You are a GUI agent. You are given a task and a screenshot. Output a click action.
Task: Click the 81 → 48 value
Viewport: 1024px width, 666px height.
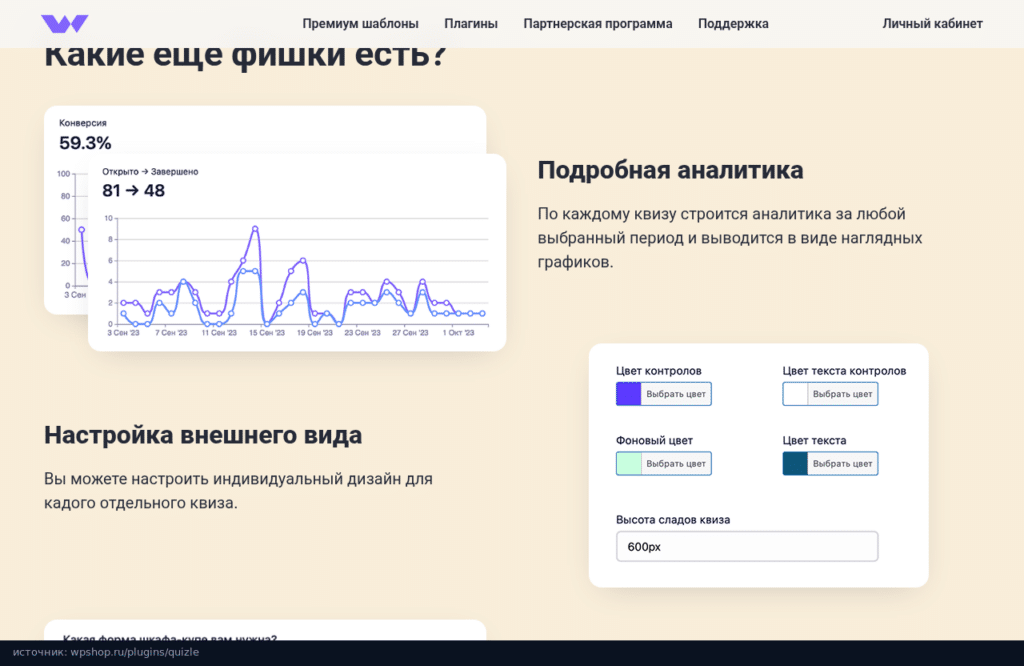[x=133, y=191]
